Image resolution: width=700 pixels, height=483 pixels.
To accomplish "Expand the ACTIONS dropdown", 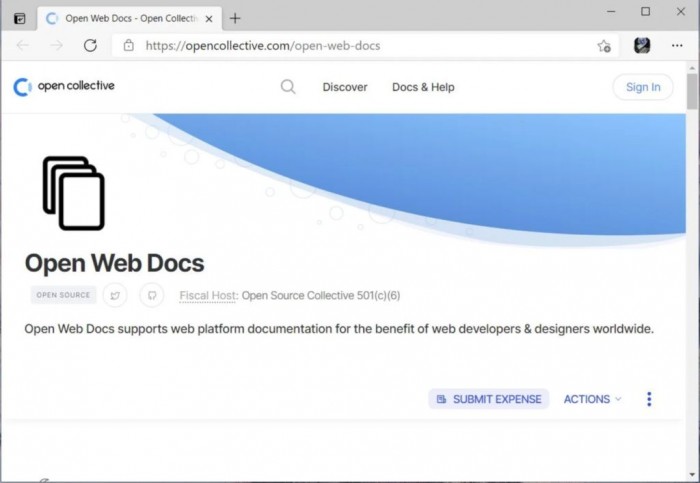I will (x=592, y=399).
